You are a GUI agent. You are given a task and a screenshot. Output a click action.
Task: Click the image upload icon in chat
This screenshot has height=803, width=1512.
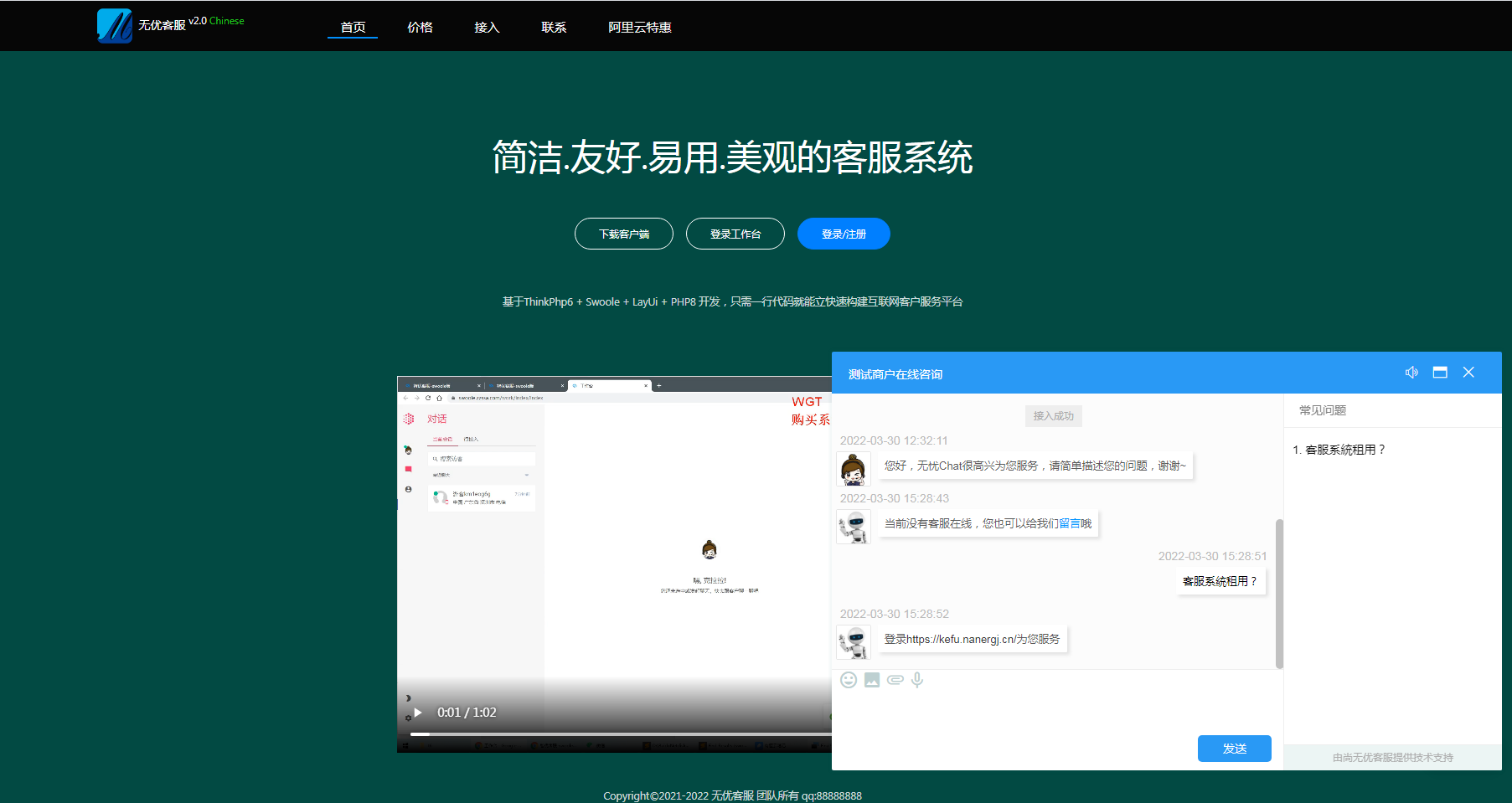coord(872,680)
